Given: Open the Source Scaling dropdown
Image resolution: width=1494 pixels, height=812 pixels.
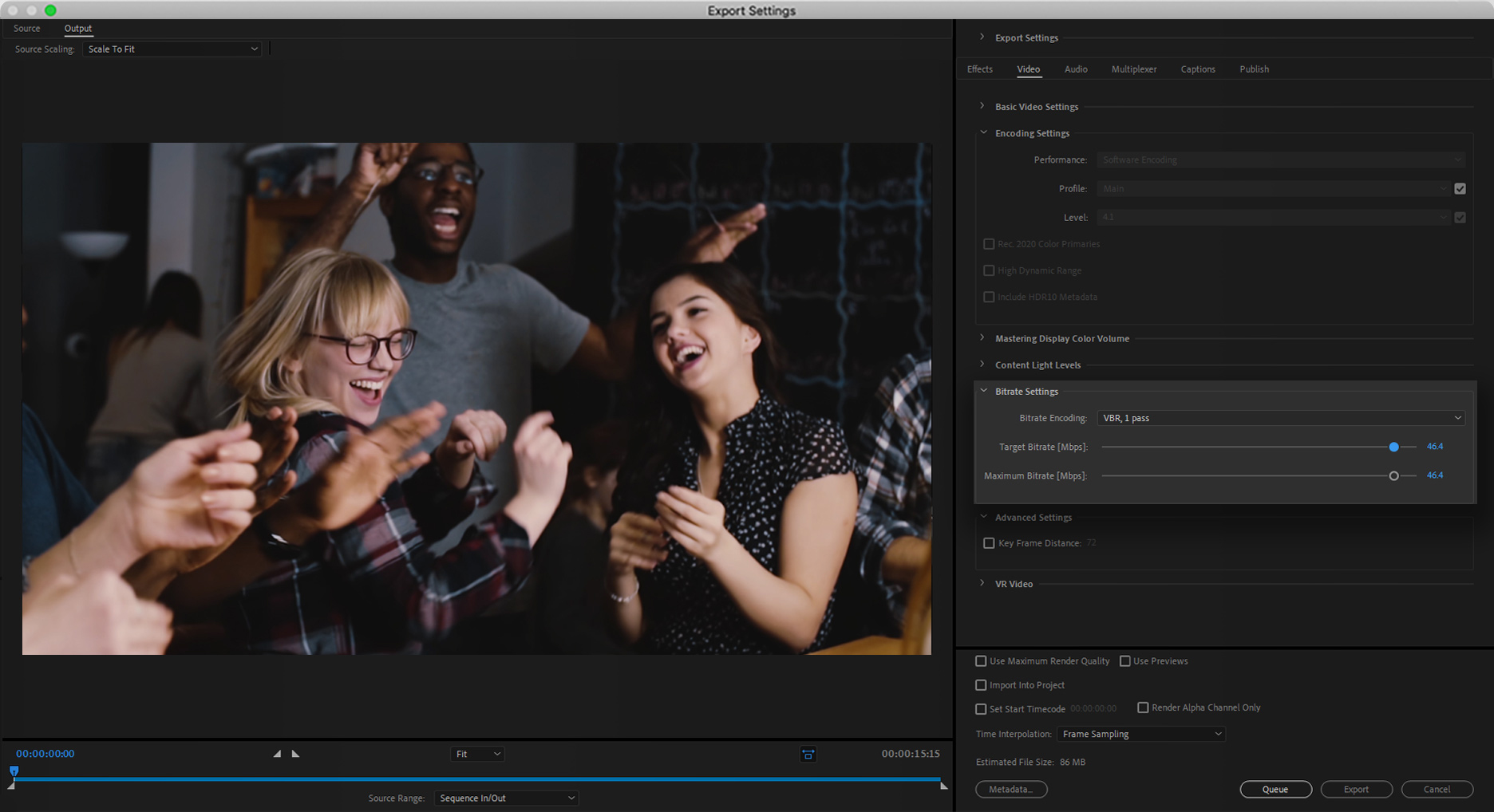Looking at the screenshot, I should pyautogui.click(x=172, y=49).
